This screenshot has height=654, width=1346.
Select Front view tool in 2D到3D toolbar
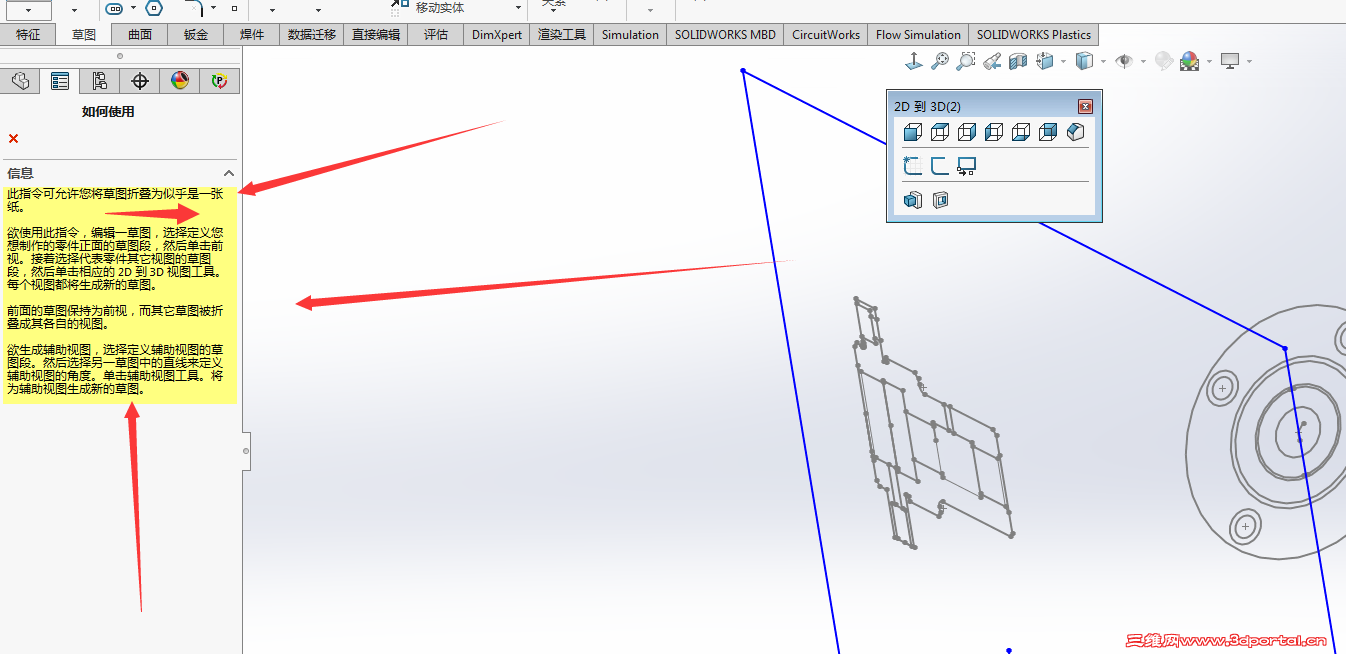pos(913,132)
